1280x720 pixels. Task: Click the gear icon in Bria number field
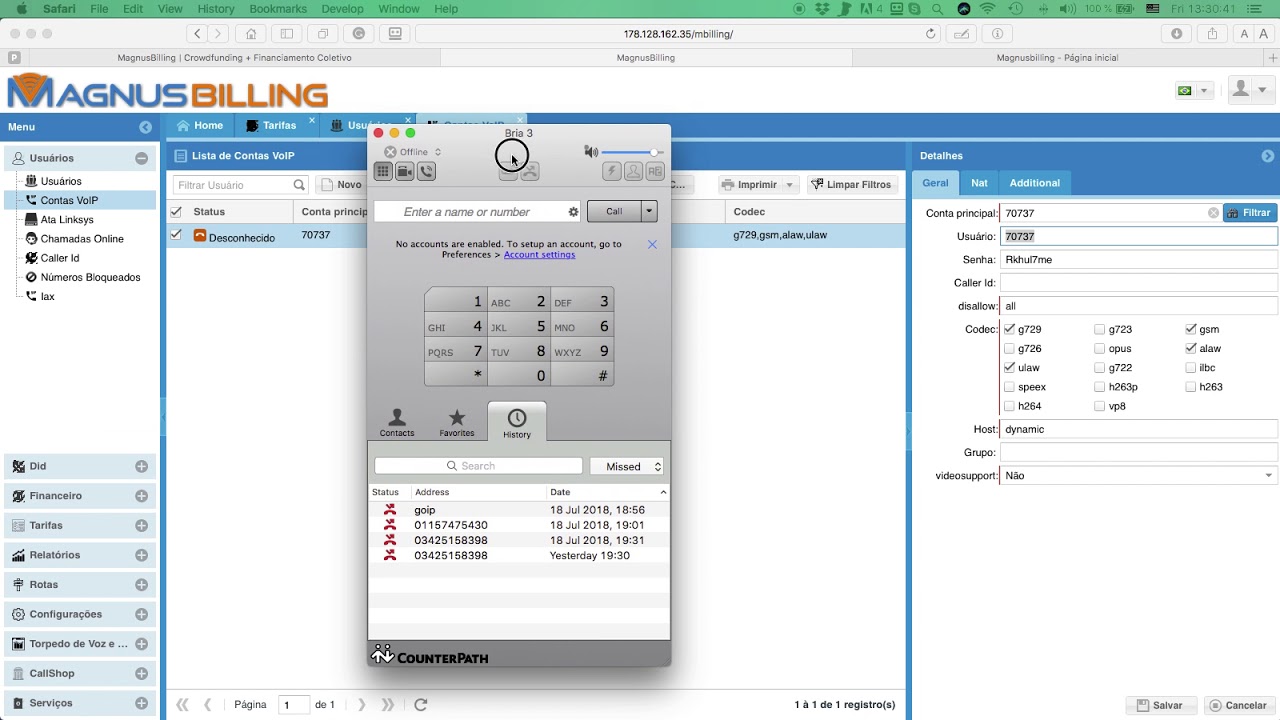573,212
